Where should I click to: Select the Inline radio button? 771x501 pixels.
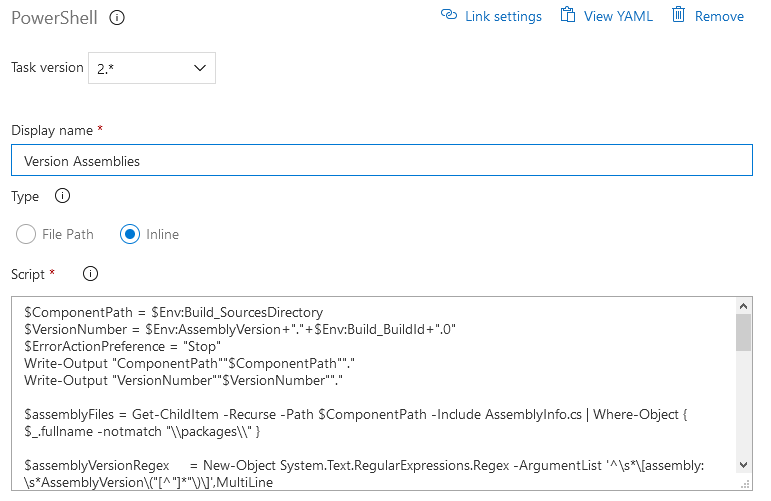[130, 234]
